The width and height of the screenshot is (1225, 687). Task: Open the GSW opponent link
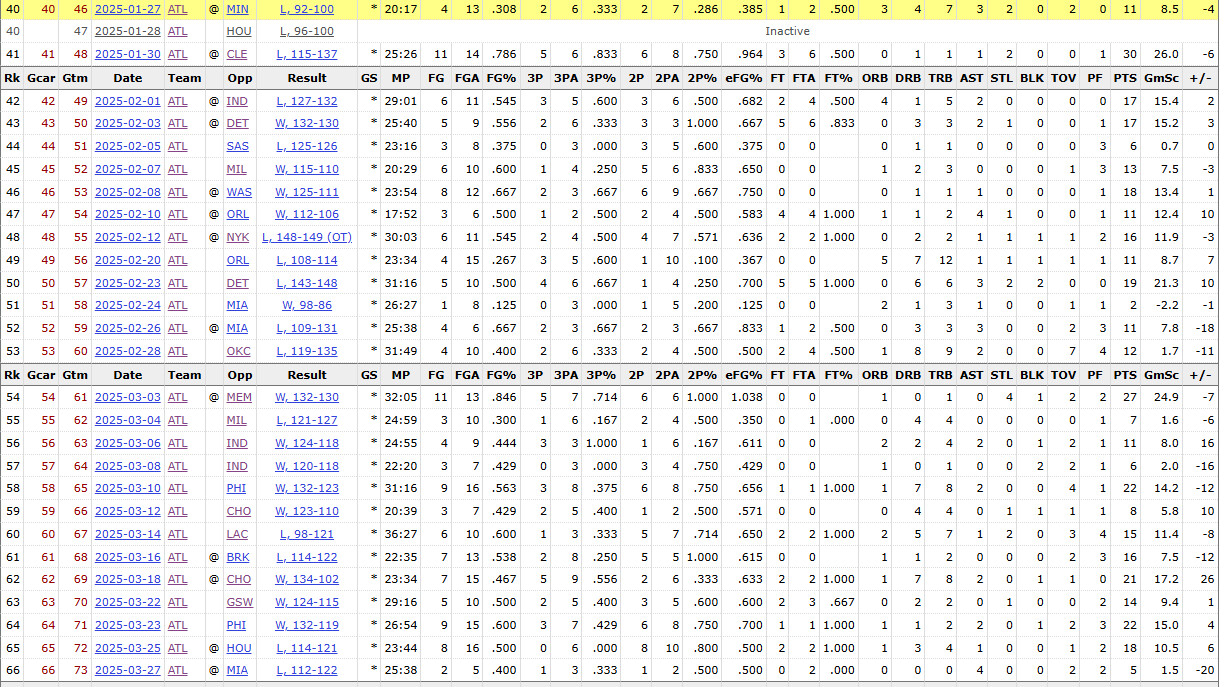pyautogui.click(x=239, y=602)
